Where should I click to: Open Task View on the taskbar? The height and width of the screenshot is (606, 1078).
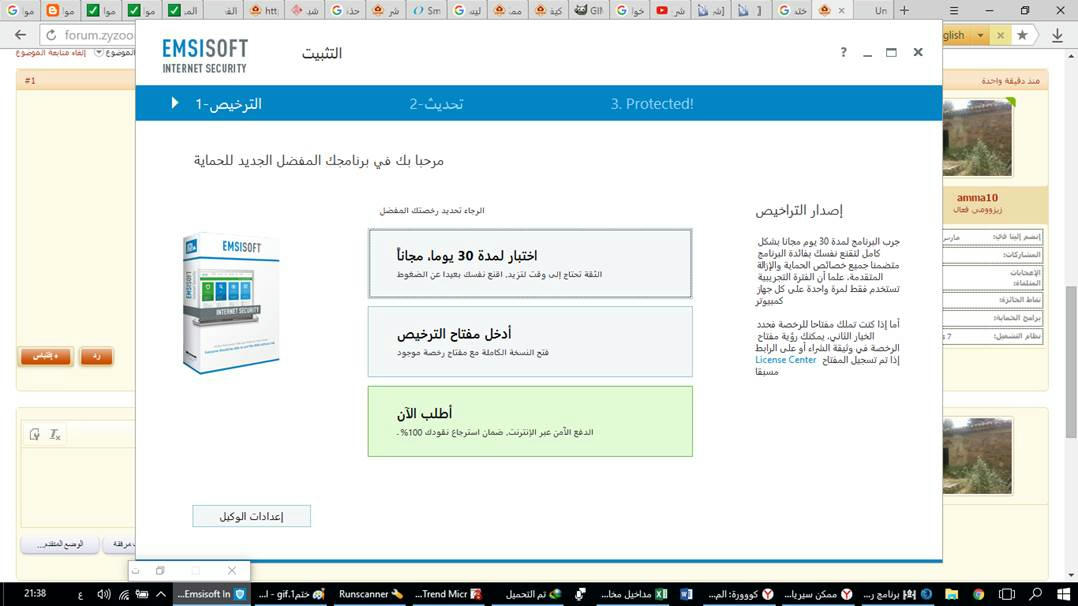pyautogui.click(x=1006, y=594)
